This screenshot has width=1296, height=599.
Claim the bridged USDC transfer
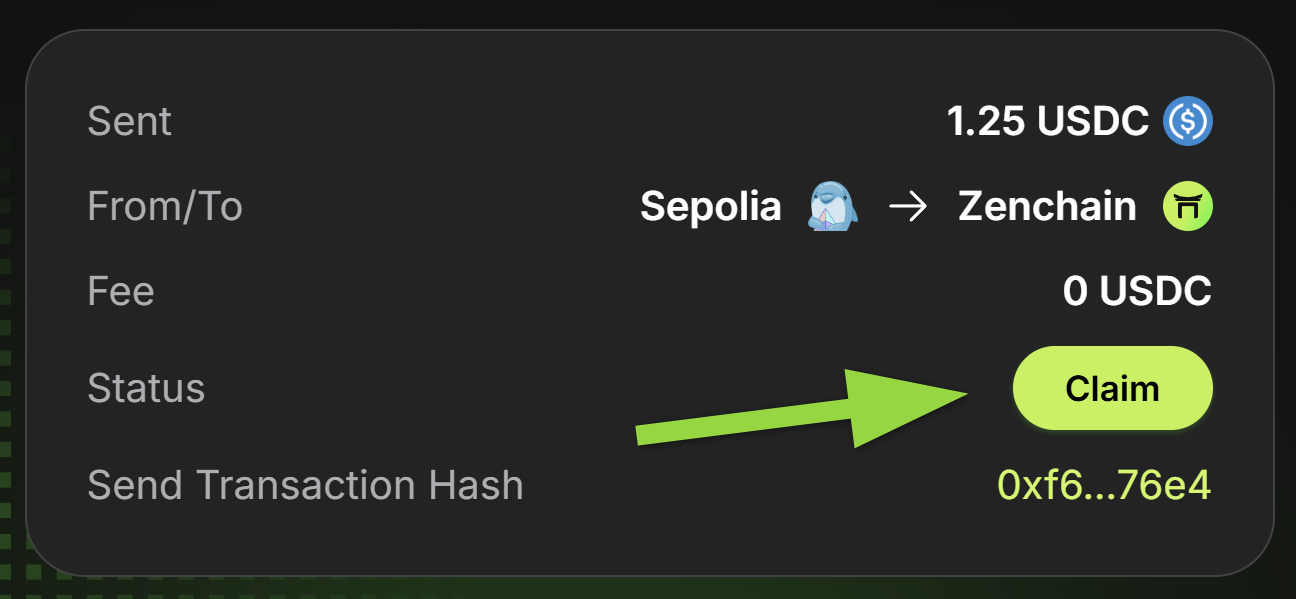point(1113,388)
